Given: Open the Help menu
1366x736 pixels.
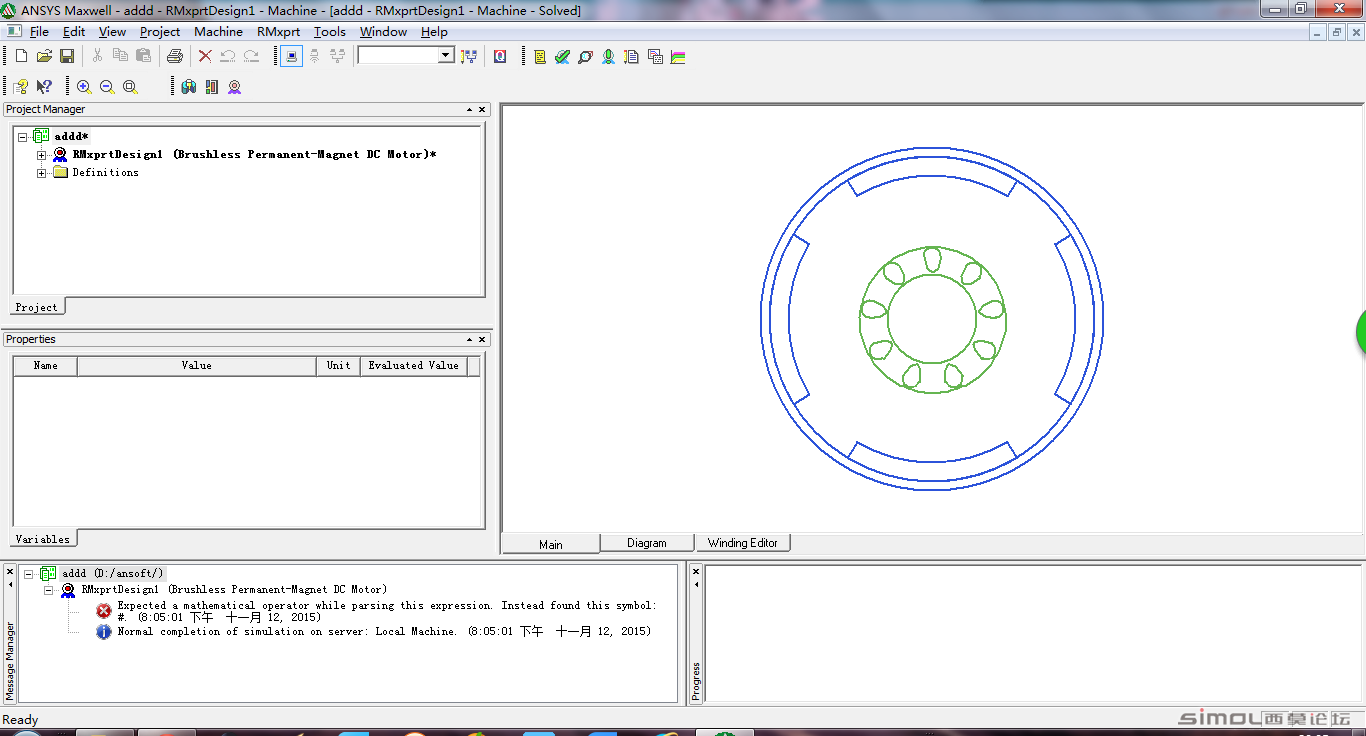Looking at the screenshot, I should pos(434,32).
